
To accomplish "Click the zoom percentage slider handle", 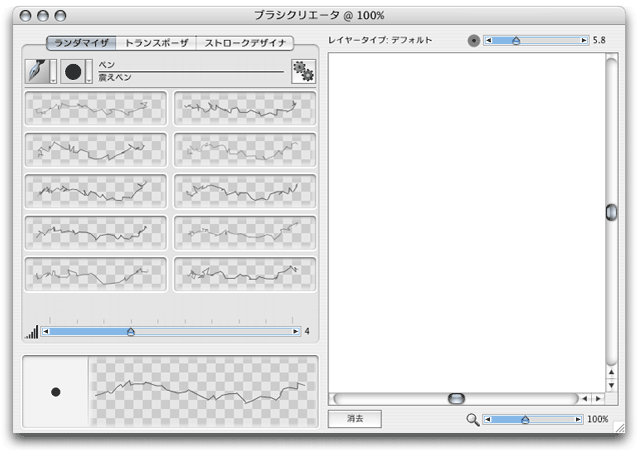I will (525, 420).
